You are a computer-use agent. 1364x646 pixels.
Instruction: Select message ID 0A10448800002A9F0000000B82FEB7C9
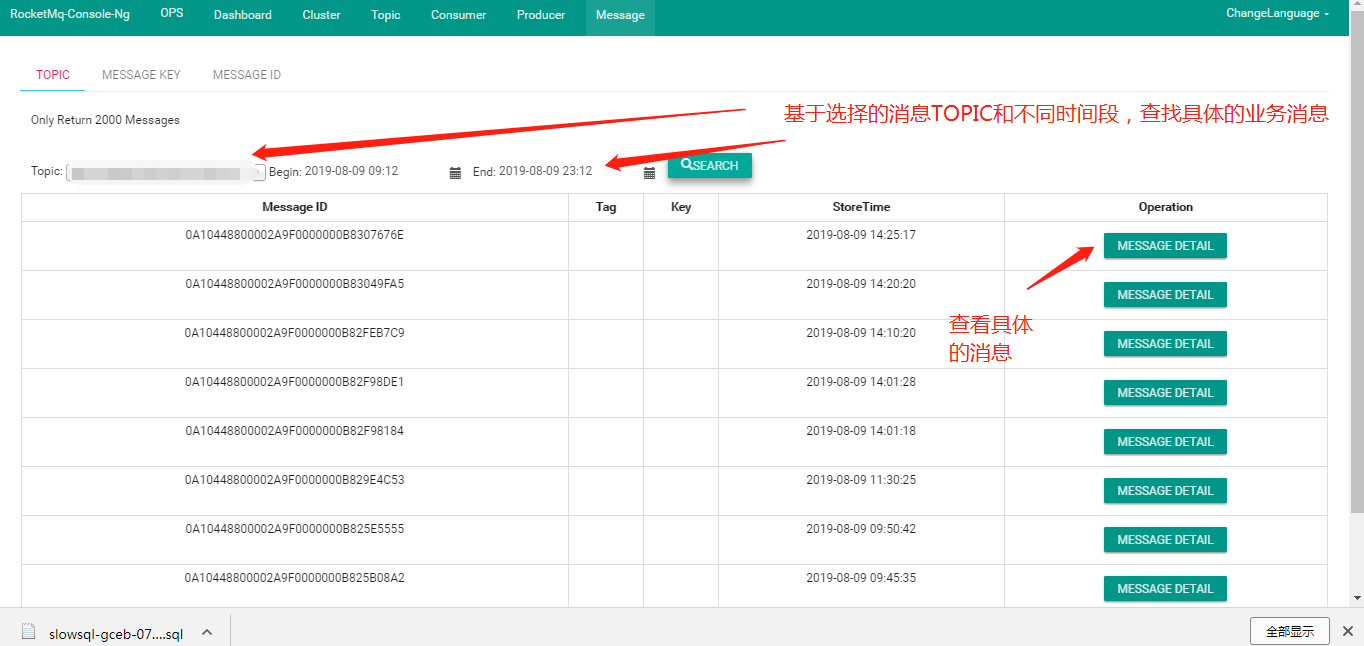295,333
